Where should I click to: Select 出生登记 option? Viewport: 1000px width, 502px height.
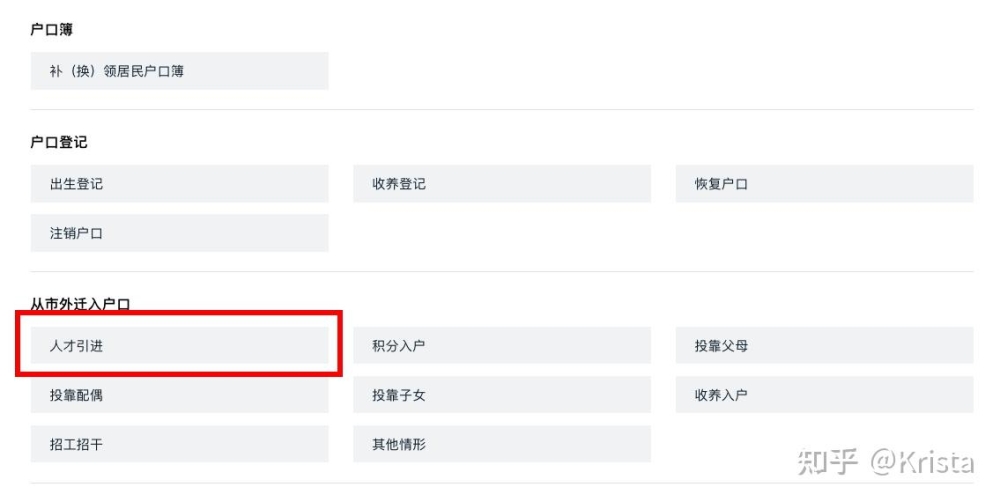coord(179,184)
